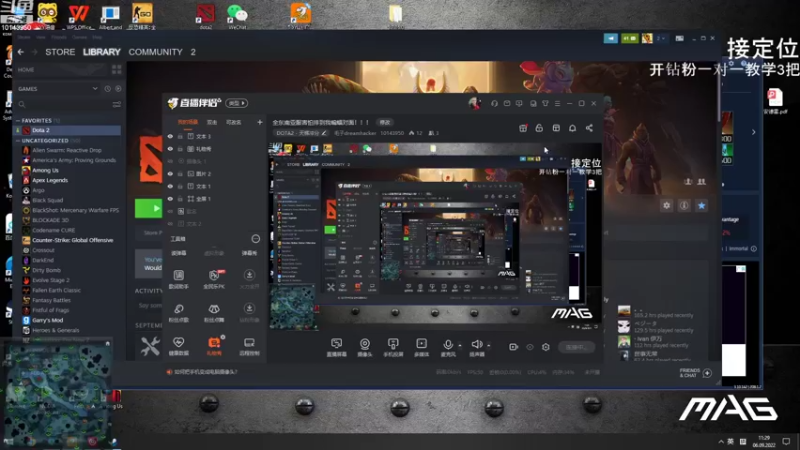Click the 类型 mode selector beside app logo
This screenshot has width=800, height=450.
click(237, 103)
